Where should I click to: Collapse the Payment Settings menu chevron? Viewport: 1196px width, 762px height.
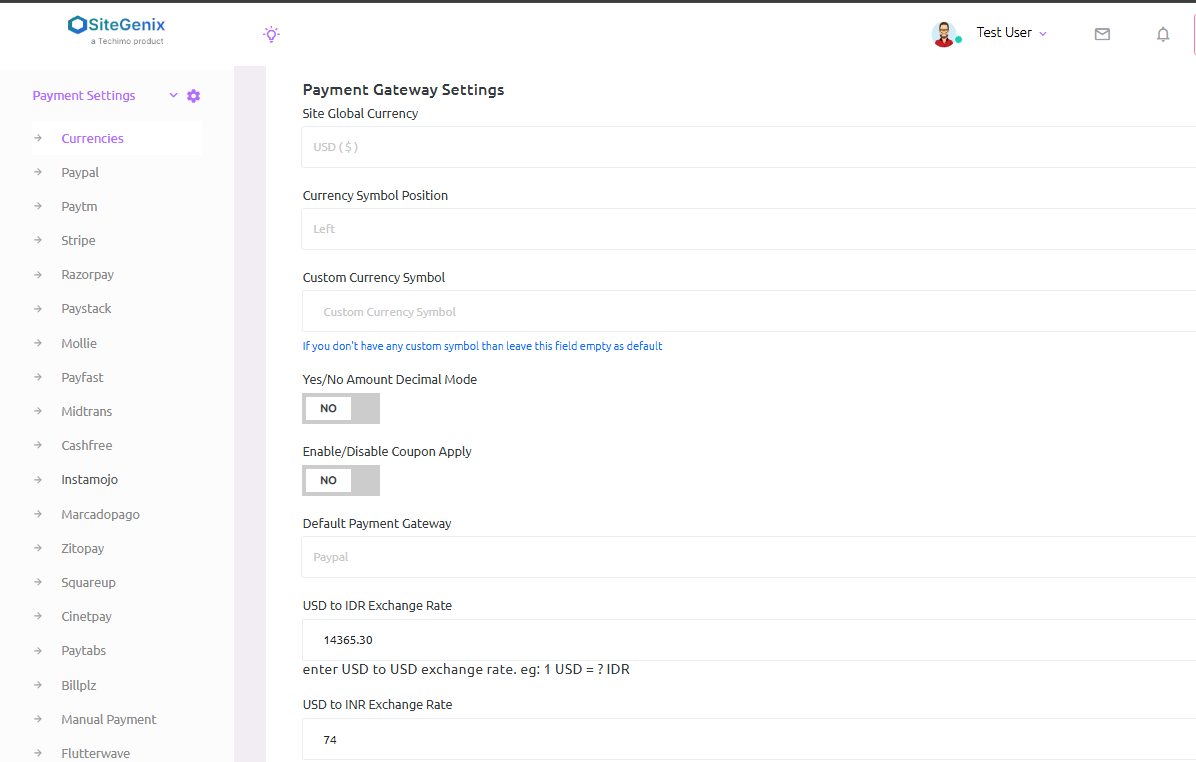point(173,96)
